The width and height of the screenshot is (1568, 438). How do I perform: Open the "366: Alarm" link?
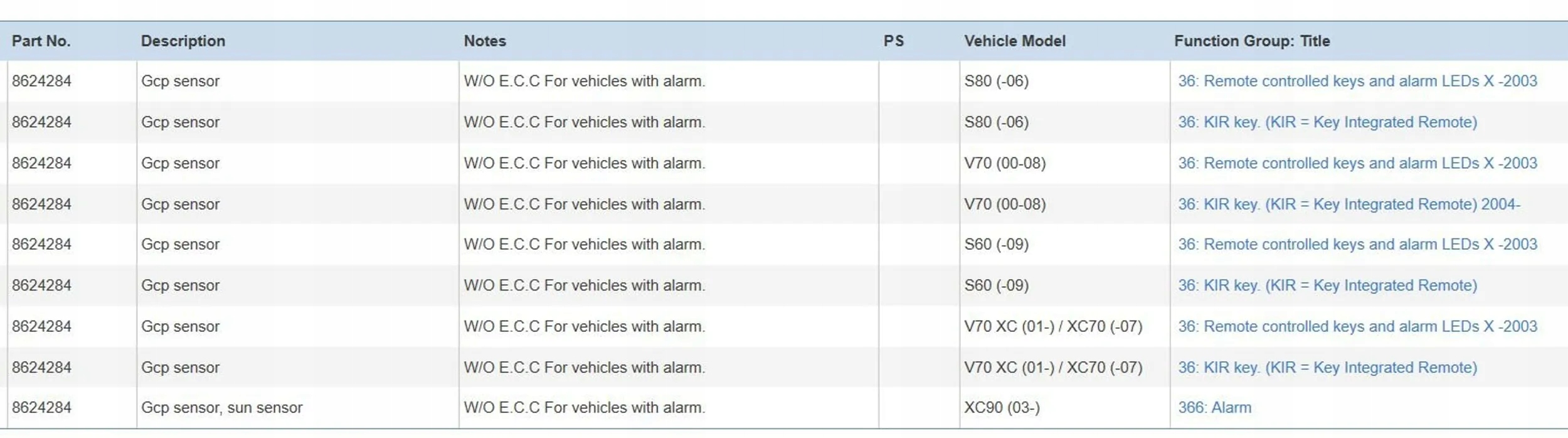pyautogui.click(x=1214, y=408)
